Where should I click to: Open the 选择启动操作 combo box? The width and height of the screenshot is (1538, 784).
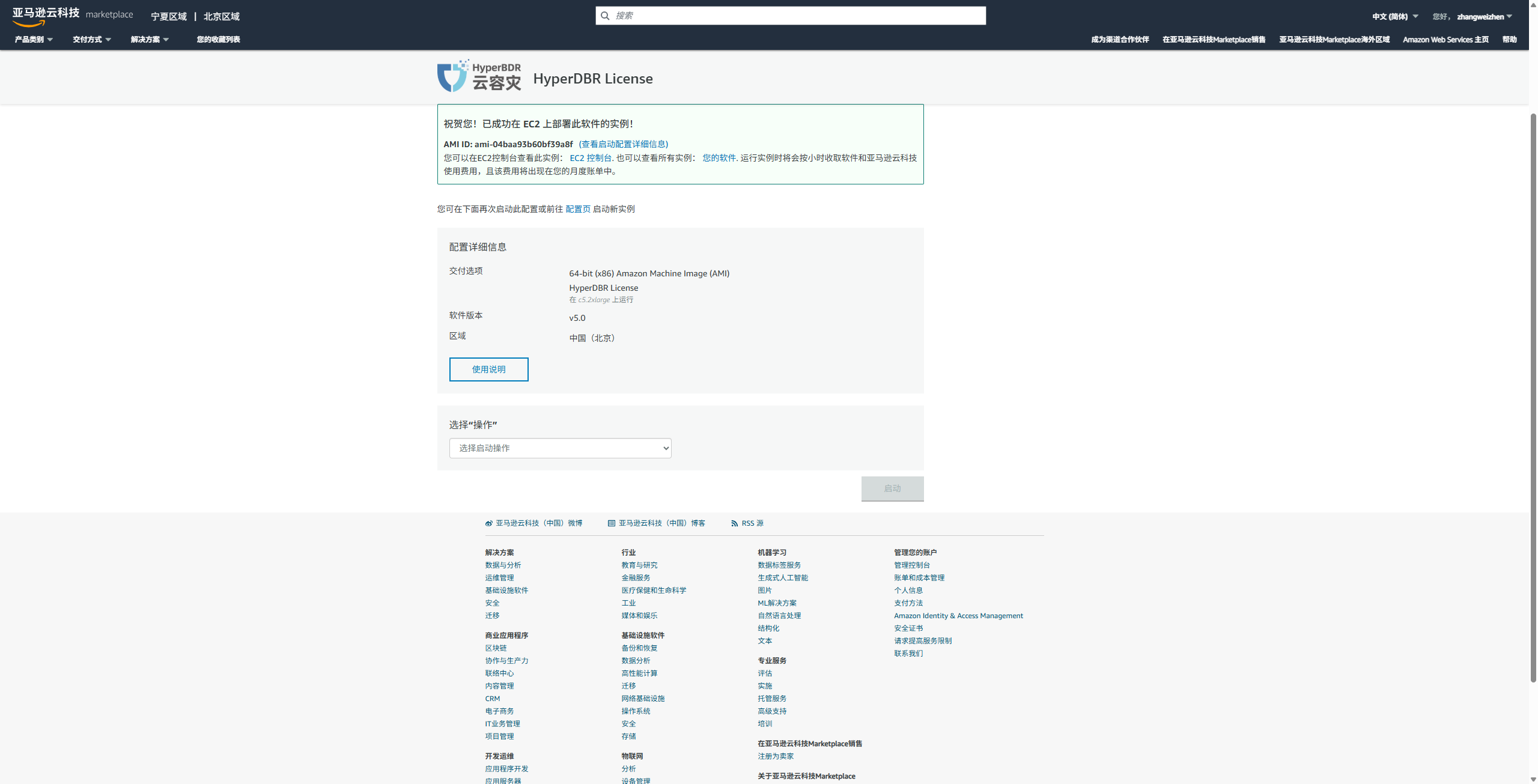pyautogui.click(x=560, y=448)
